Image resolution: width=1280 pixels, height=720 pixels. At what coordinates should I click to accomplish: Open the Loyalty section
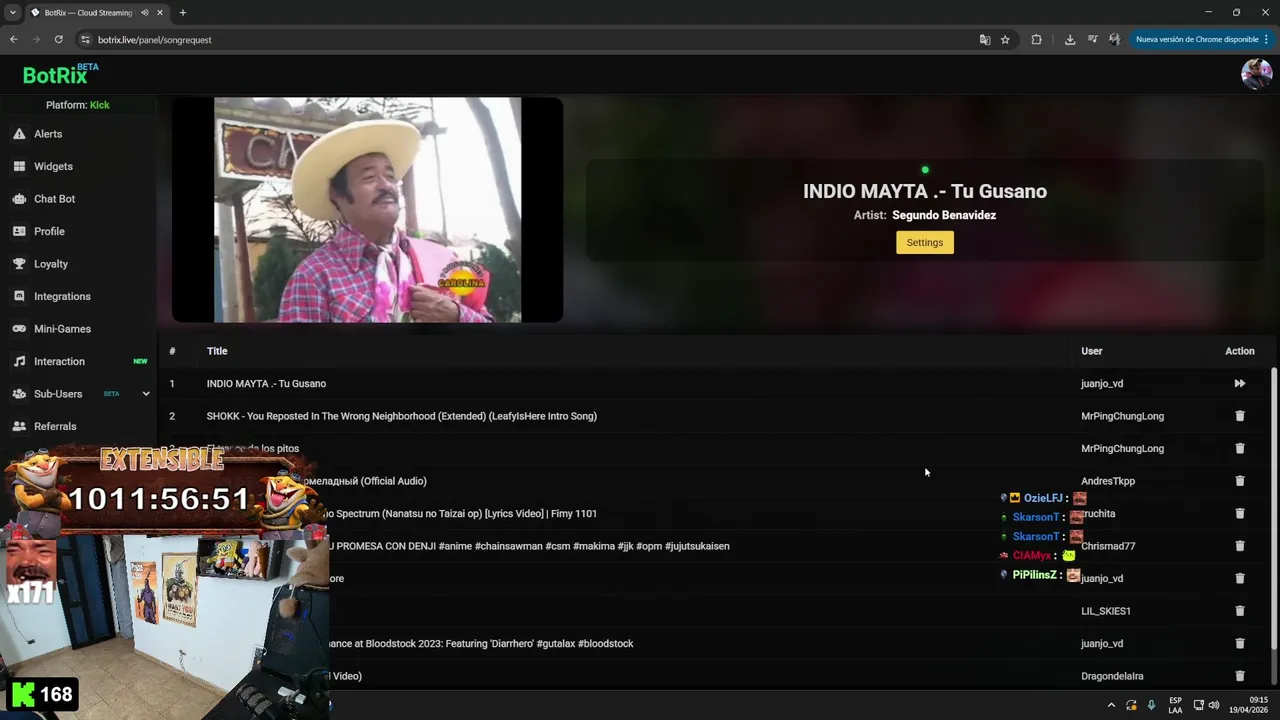[x=51, y=264]
